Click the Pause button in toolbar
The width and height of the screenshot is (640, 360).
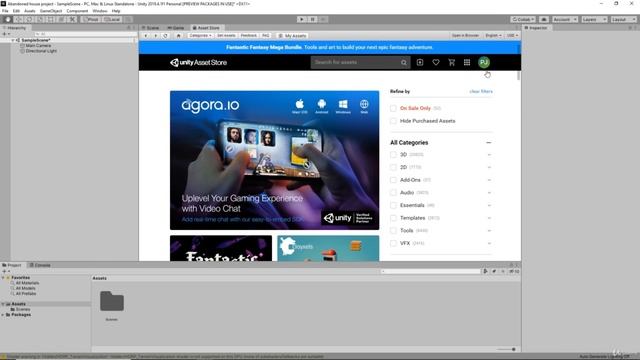313,19
